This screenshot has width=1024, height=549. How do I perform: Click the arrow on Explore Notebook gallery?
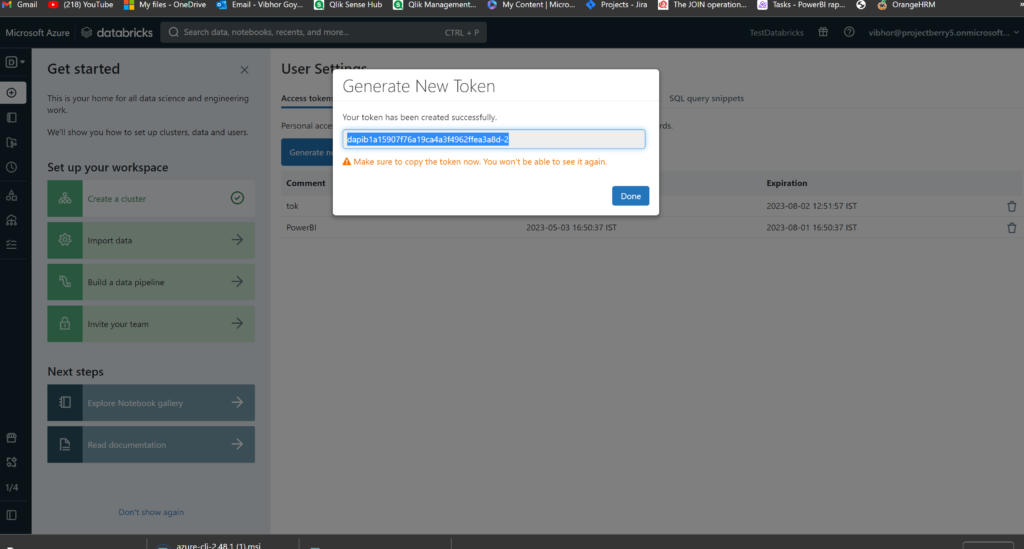(x=237, y=402)
